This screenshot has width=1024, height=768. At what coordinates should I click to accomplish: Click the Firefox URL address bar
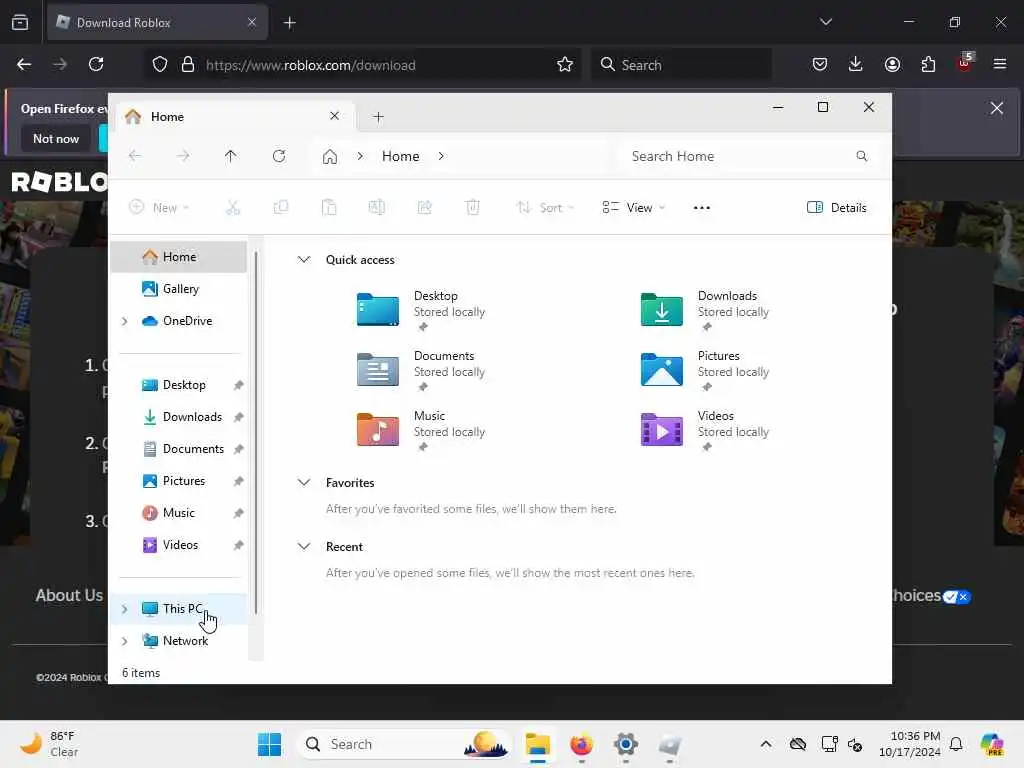click(x=362, y=65)
